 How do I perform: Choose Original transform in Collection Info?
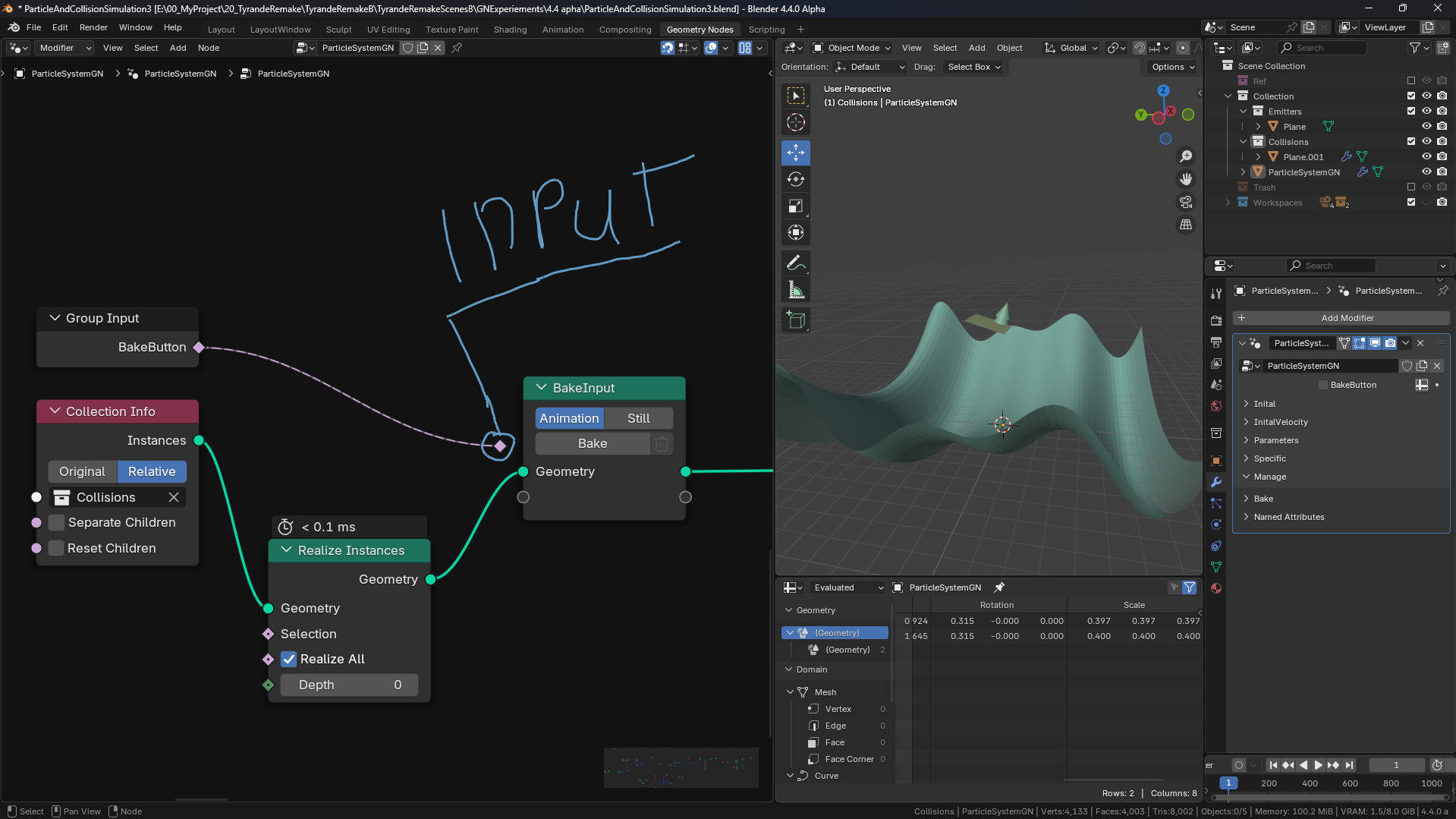[82, 471]
